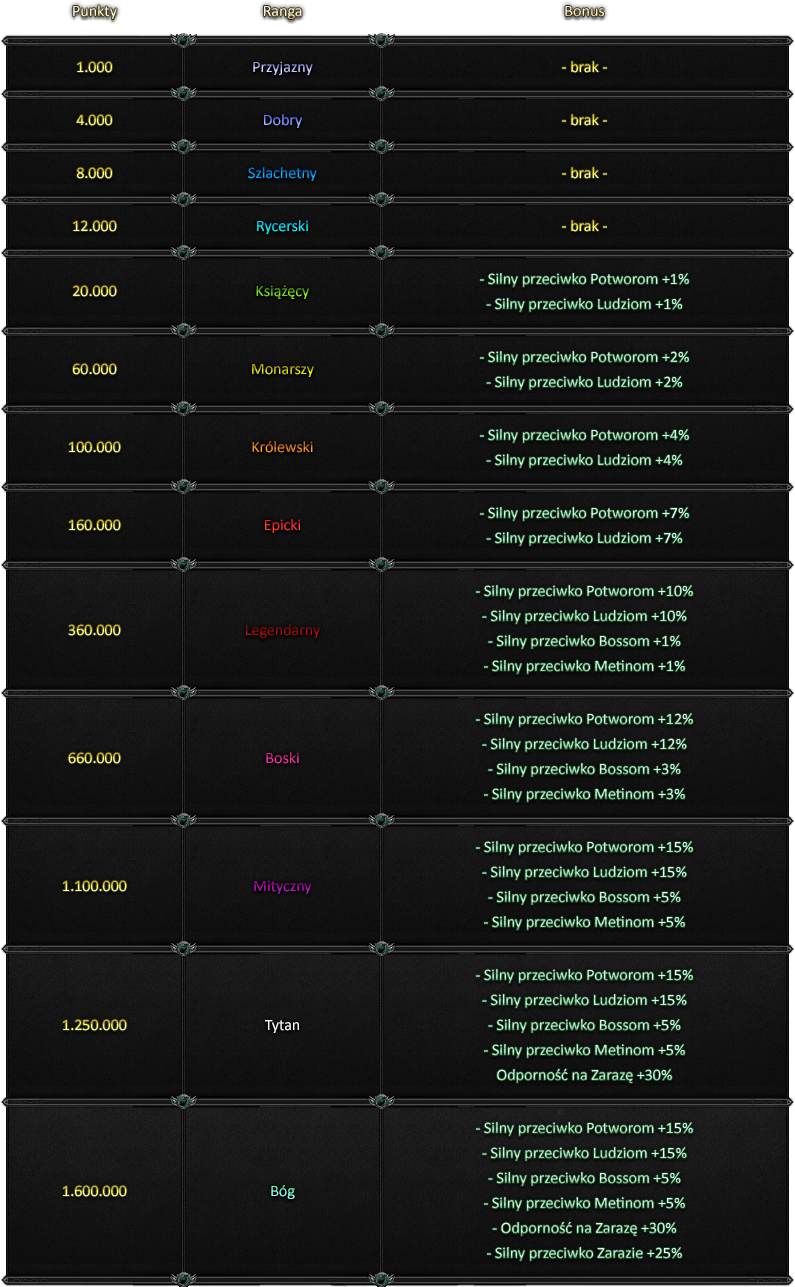Click the Bonus column header
The height and width of the screenshot is (1287, 795).
tap(584, 12)
